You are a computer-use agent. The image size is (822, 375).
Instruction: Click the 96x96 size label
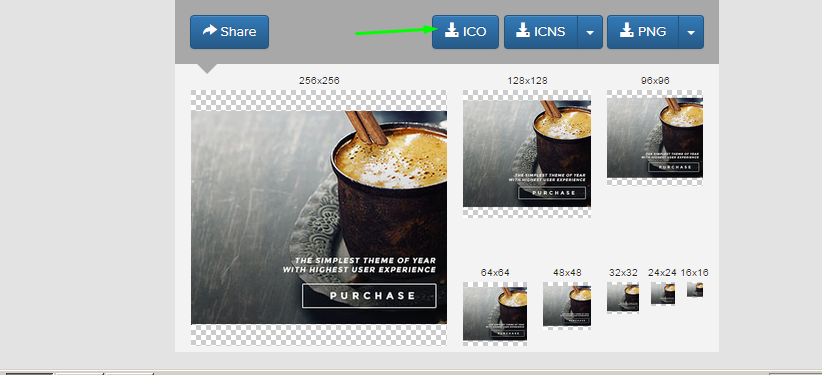[x=655, y=81]
